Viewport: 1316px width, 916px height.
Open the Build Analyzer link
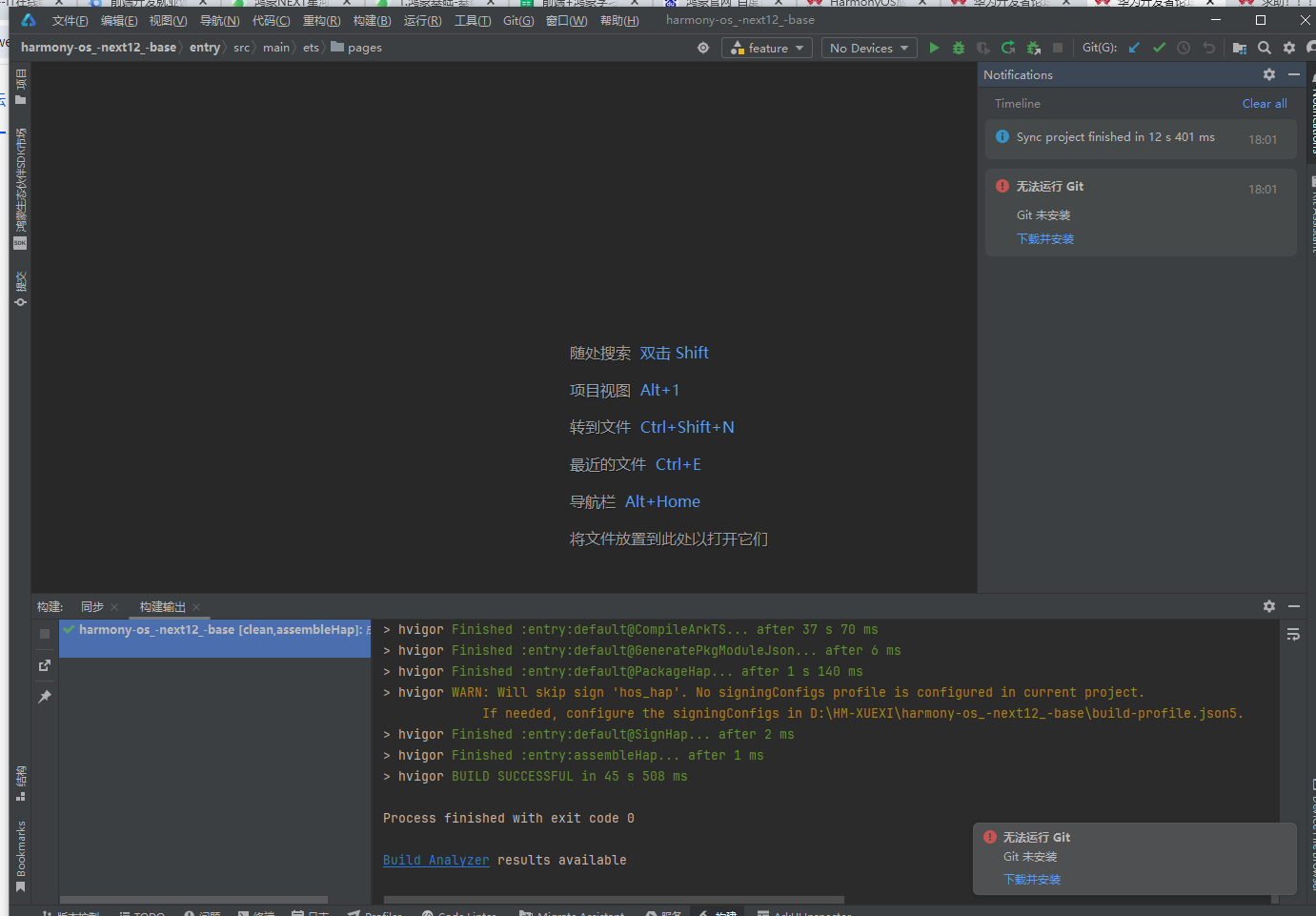(x=435, y=860)
